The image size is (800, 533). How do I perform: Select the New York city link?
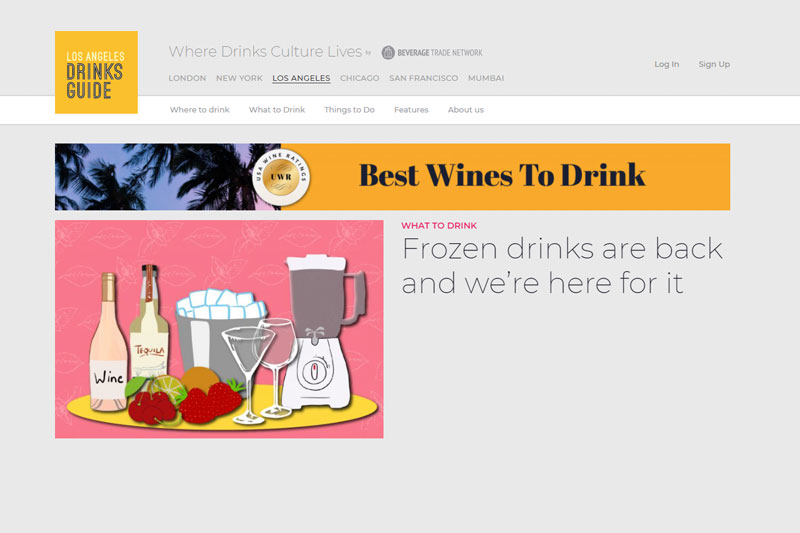239,78
